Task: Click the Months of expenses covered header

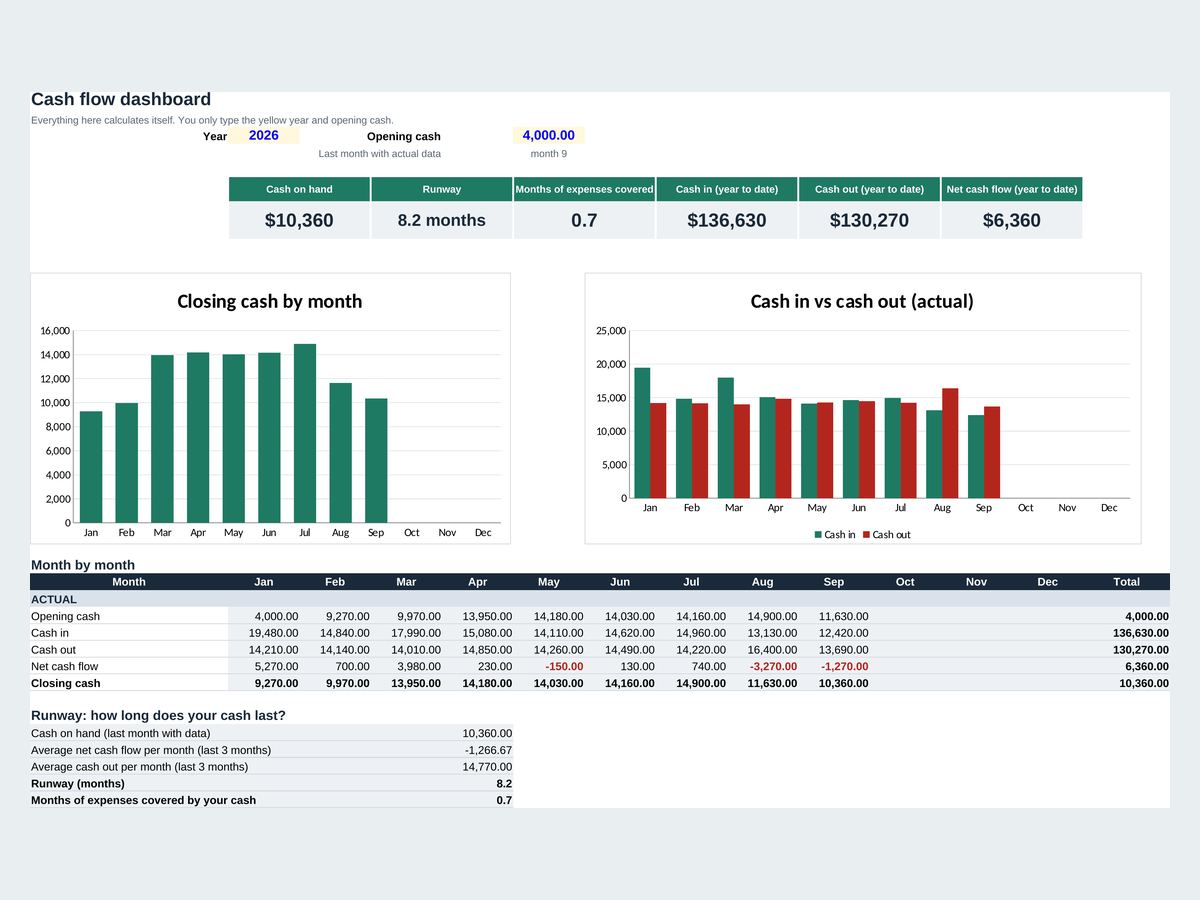Action: [584, 189]
